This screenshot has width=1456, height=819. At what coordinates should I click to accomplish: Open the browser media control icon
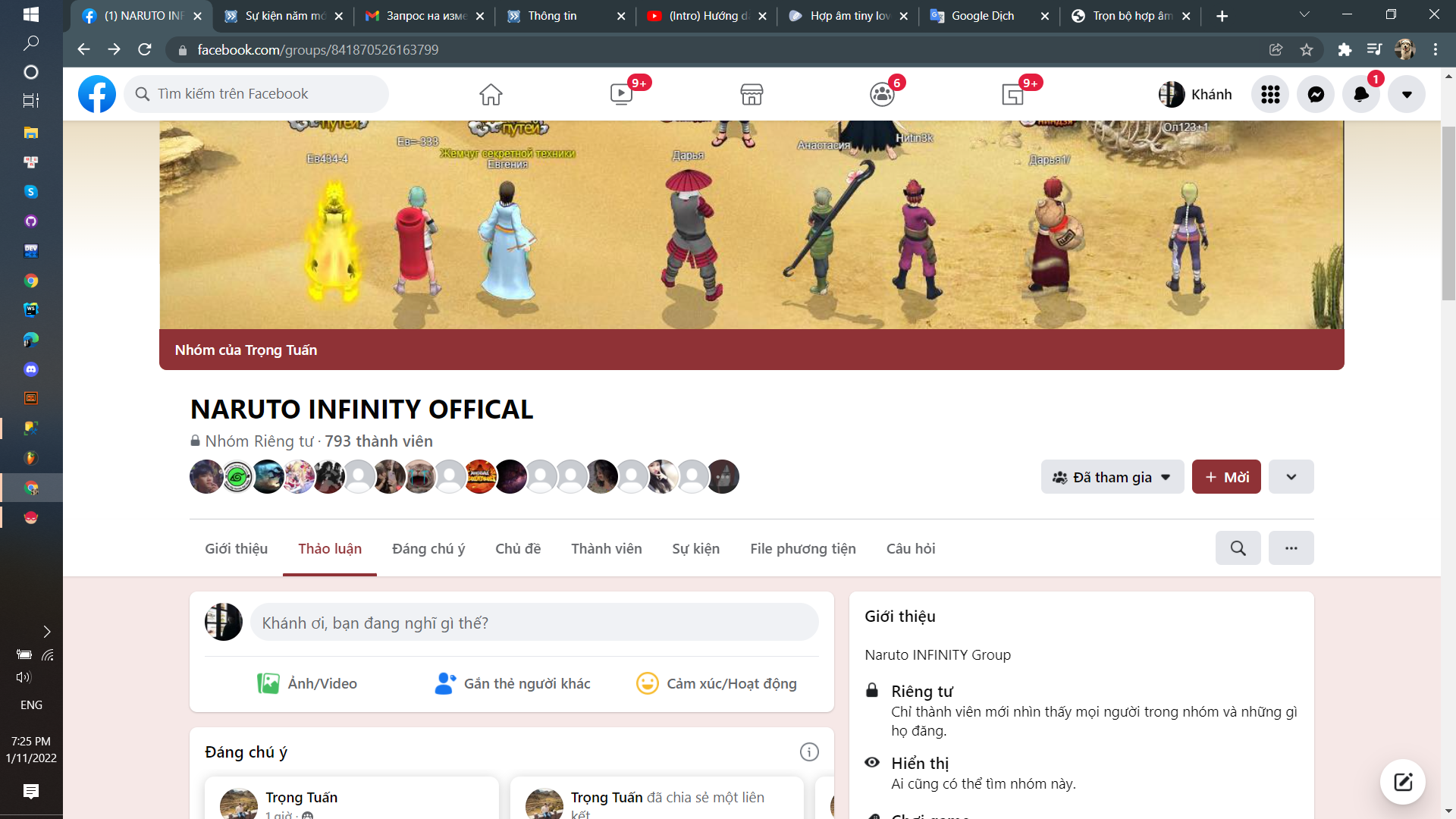click(x=1374, y=49)
